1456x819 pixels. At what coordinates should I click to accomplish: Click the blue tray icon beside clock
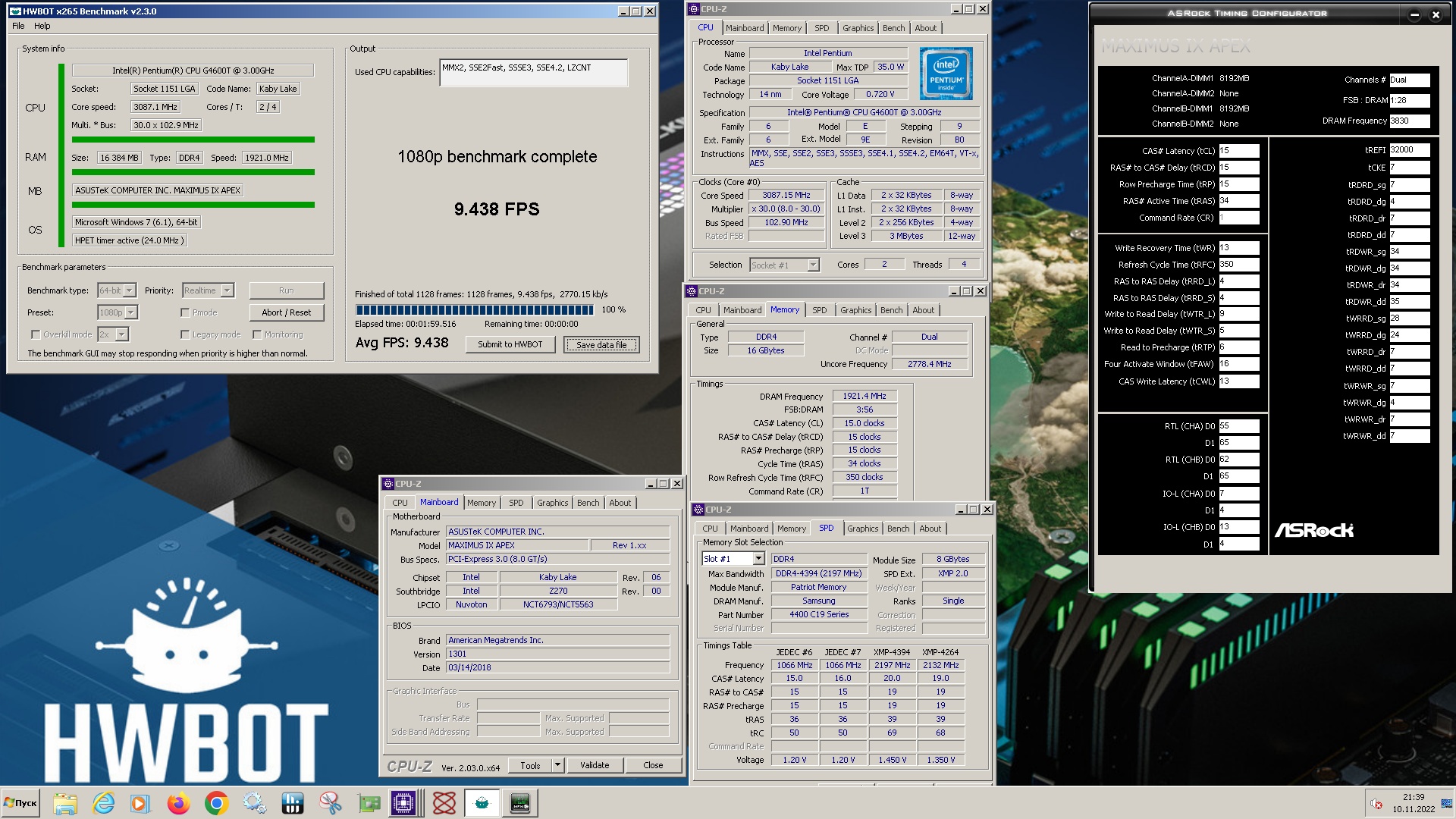[1446, 804]
